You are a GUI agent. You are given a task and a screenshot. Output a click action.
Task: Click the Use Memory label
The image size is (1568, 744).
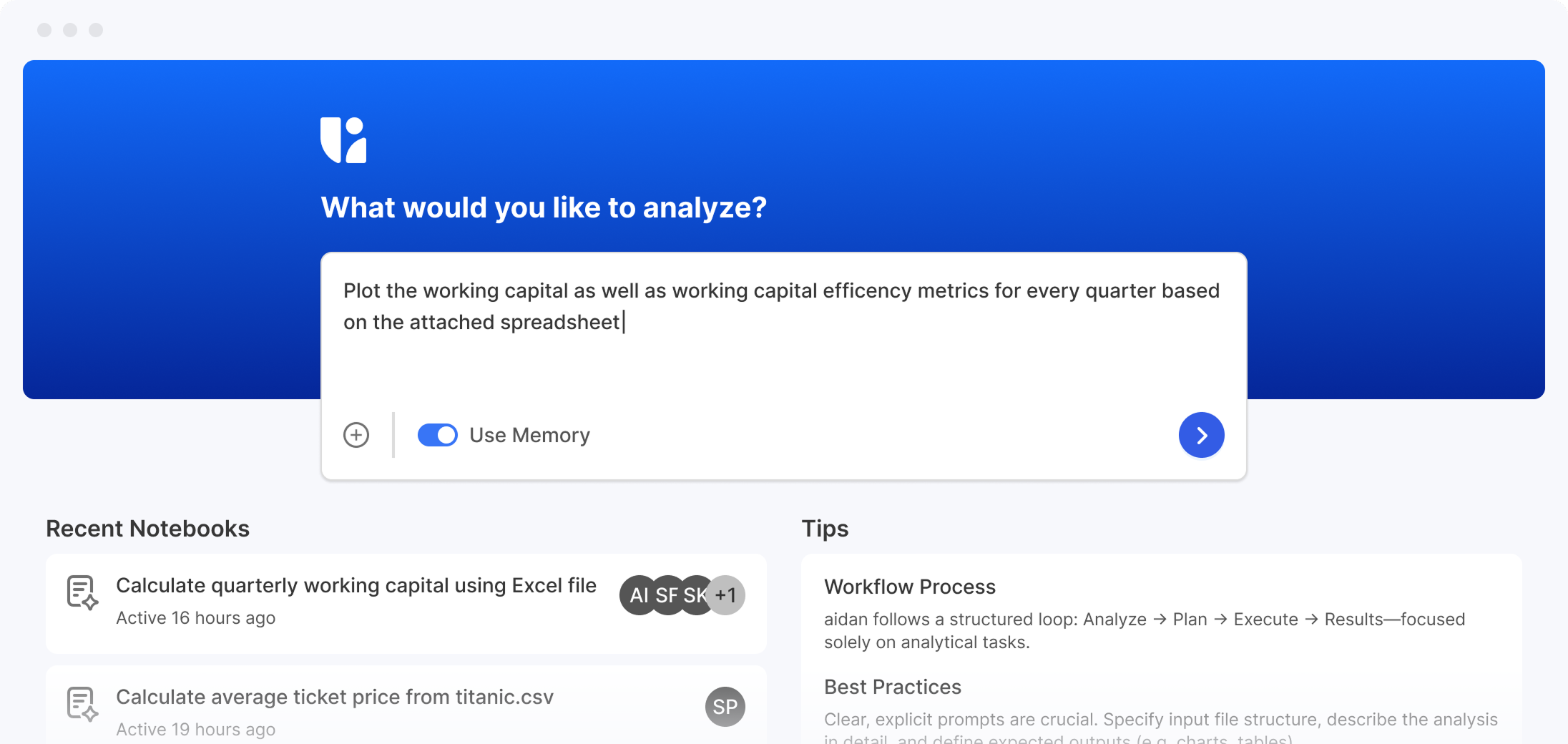[x=529, y=435]
